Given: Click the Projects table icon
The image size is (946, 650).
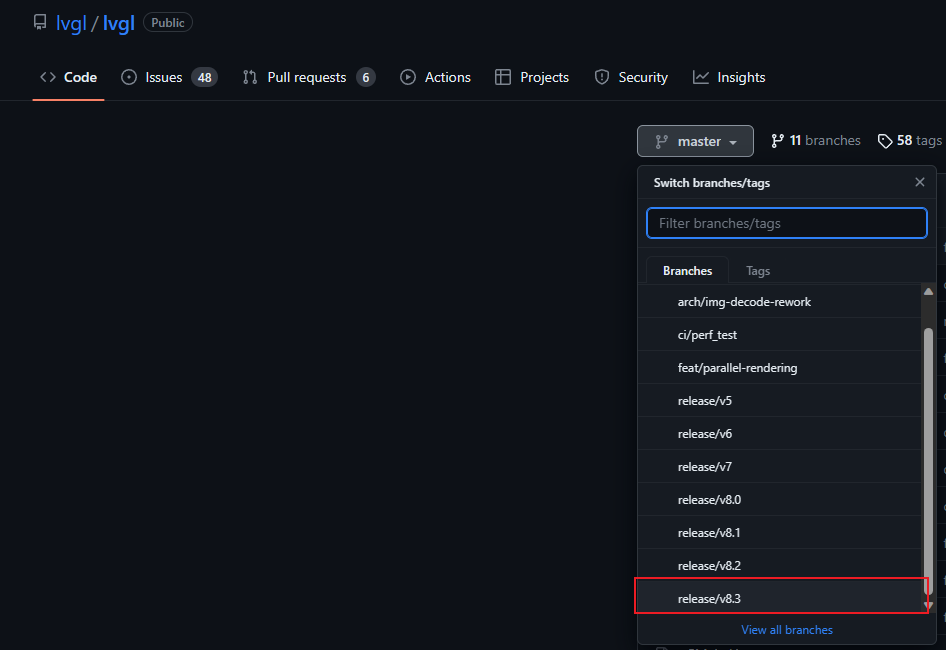Looking at the screenshot, I should click(x=503, y=77).
